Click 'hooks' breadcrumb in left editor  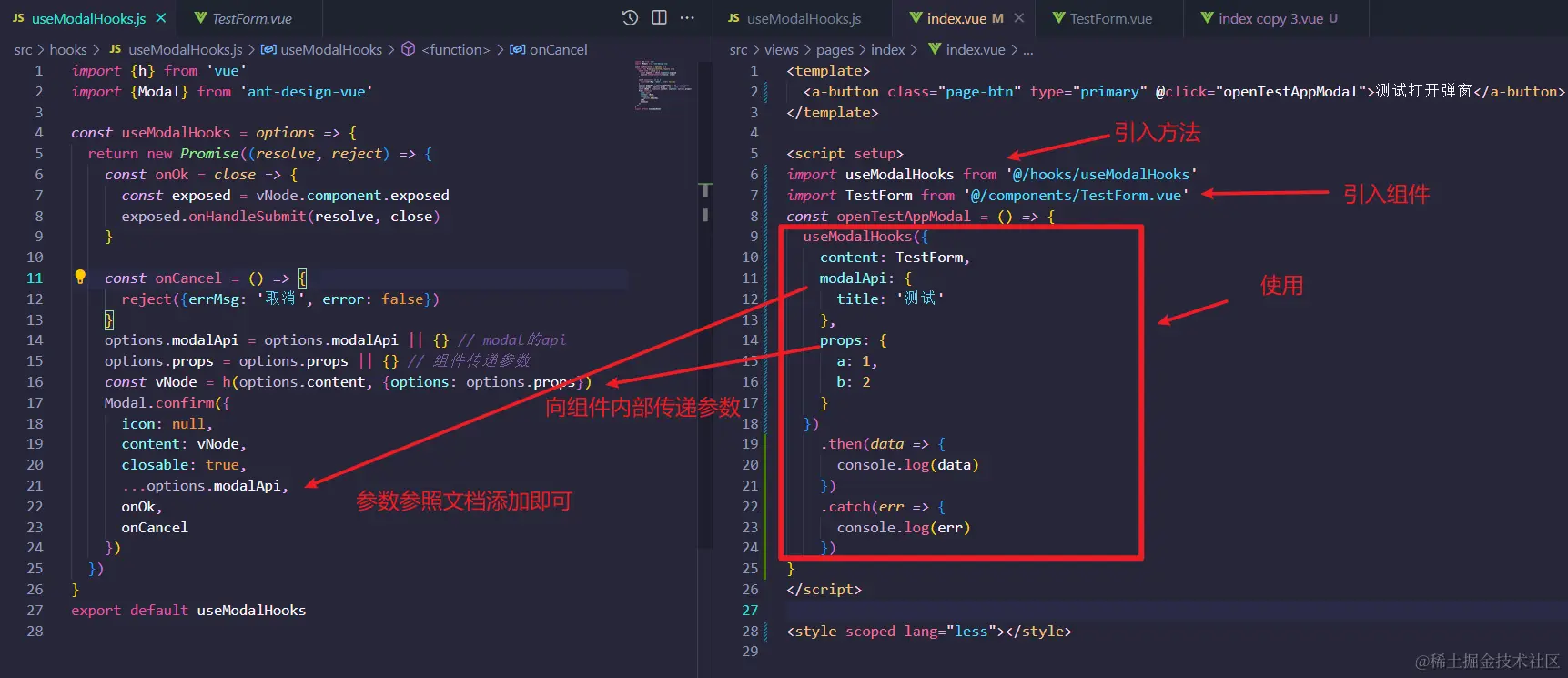[x=68, y=50]
